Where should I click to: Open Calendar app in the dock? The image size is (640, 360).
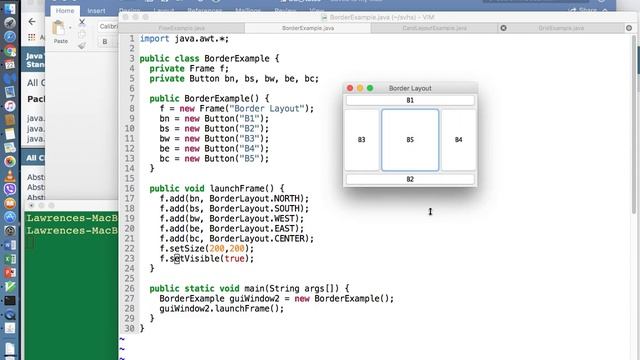10,64
